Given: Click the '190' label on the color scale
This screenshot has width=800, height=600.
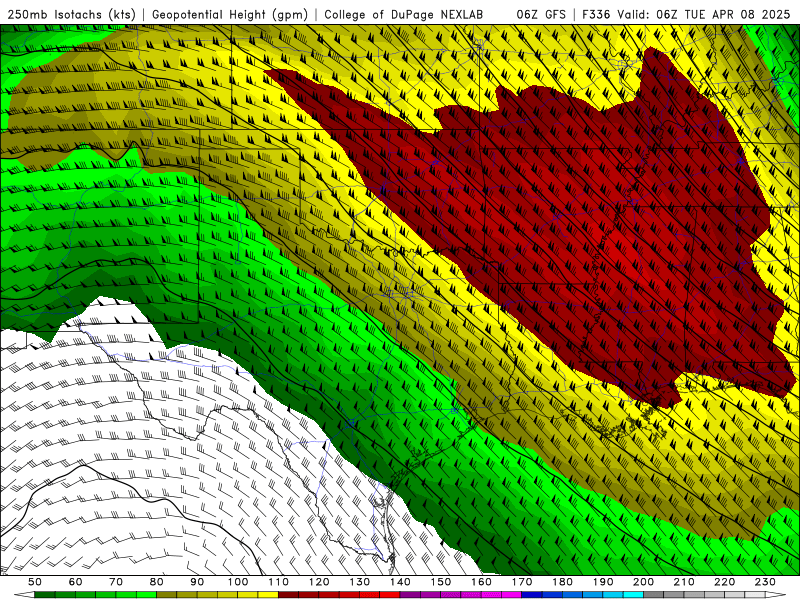Looking at the screenshot, I should [x=603, y=582].
